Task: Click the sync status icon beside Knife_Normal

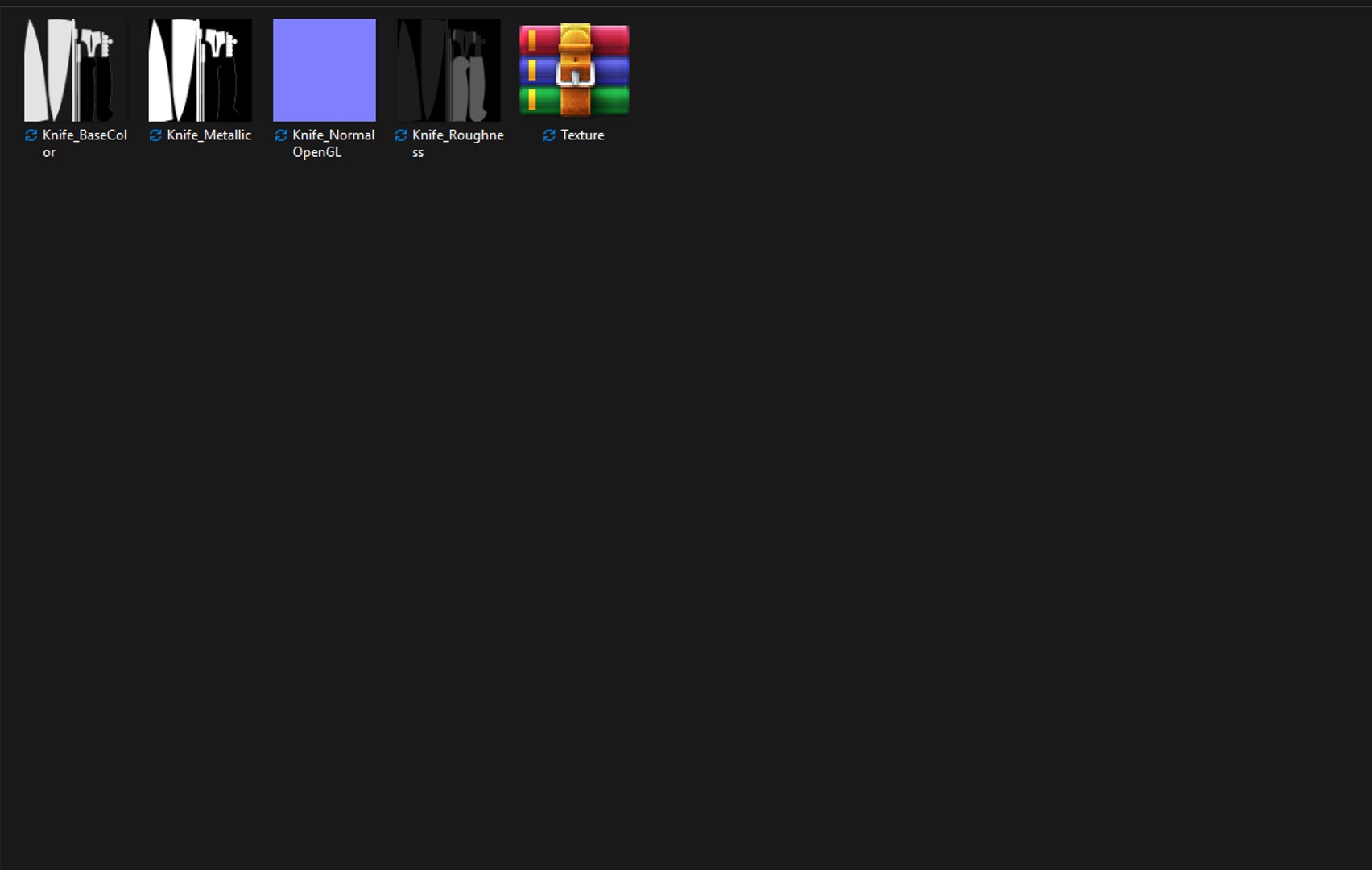Action: 281,135
